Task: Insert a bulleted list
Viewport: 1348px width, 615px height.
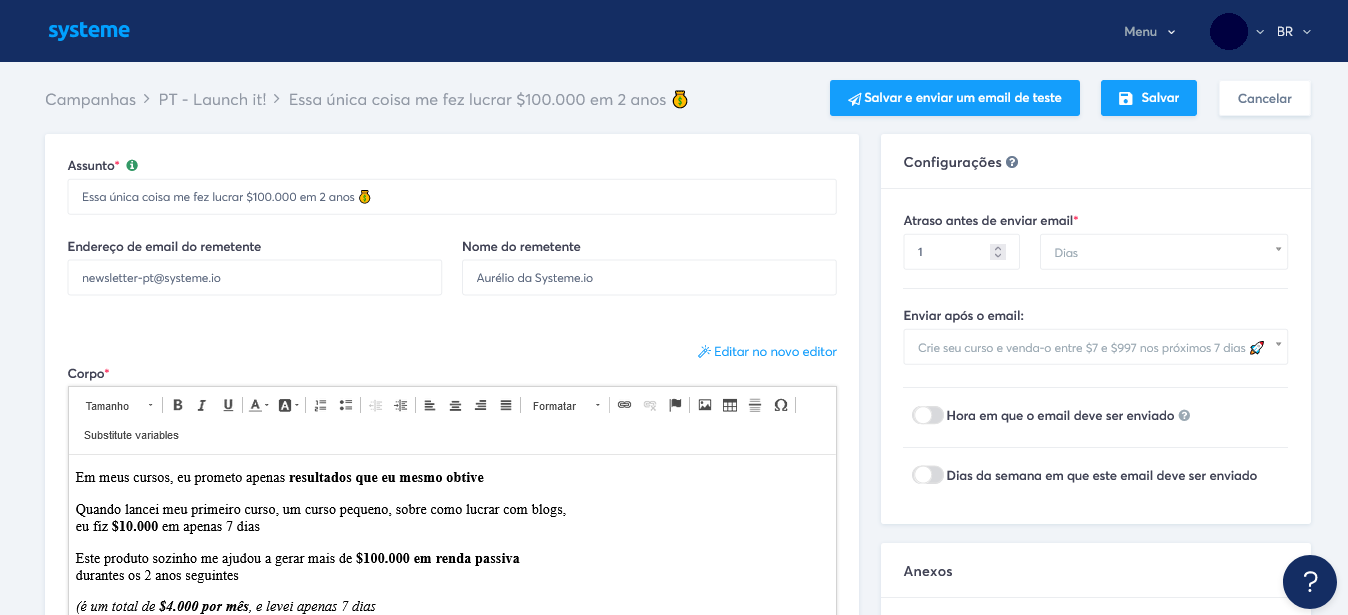Action: coord(346,405)
